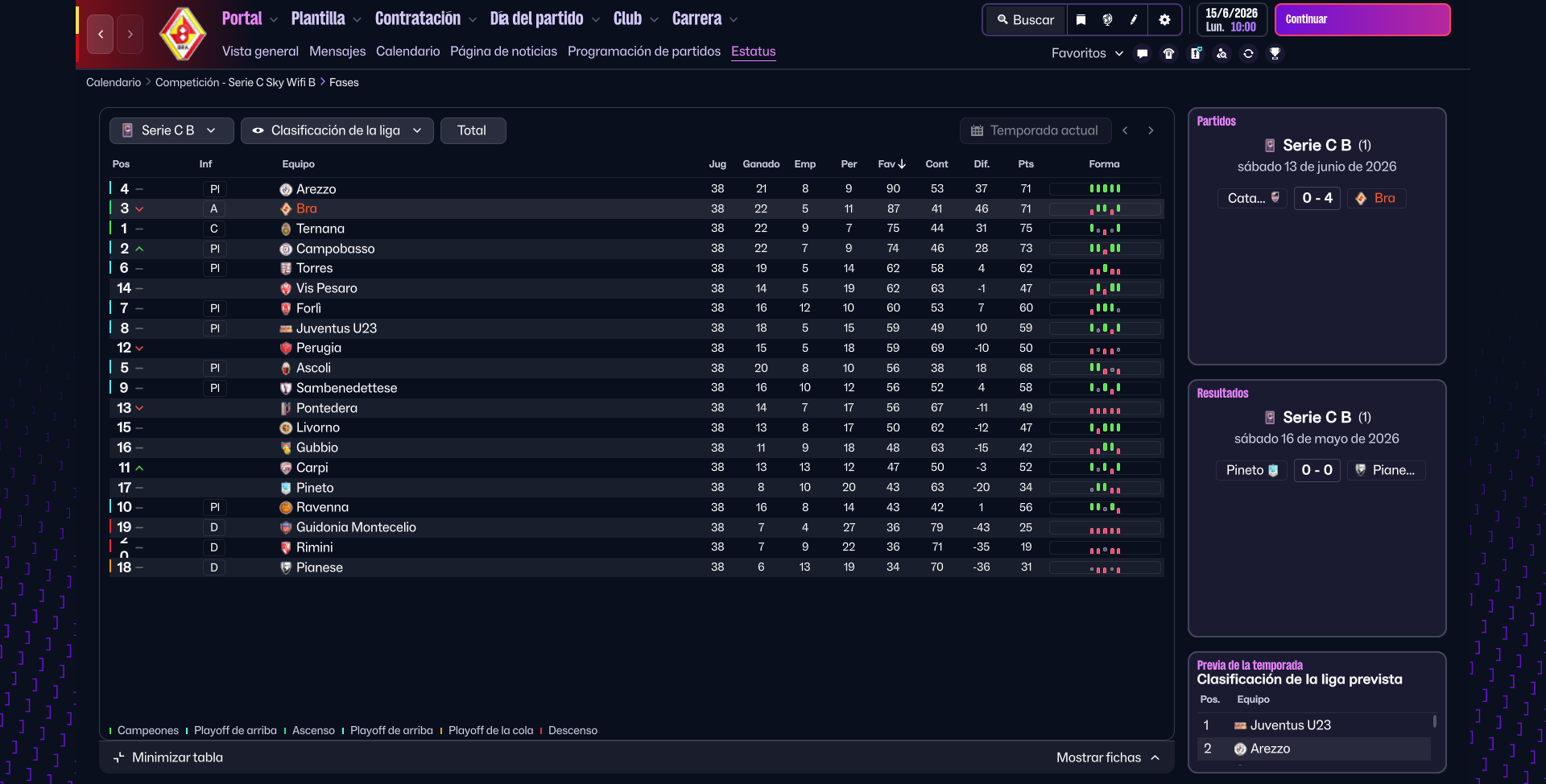Toggle Minimizar tabla
This screenshot has width=1546, height=784.
(x=169, y=757)
